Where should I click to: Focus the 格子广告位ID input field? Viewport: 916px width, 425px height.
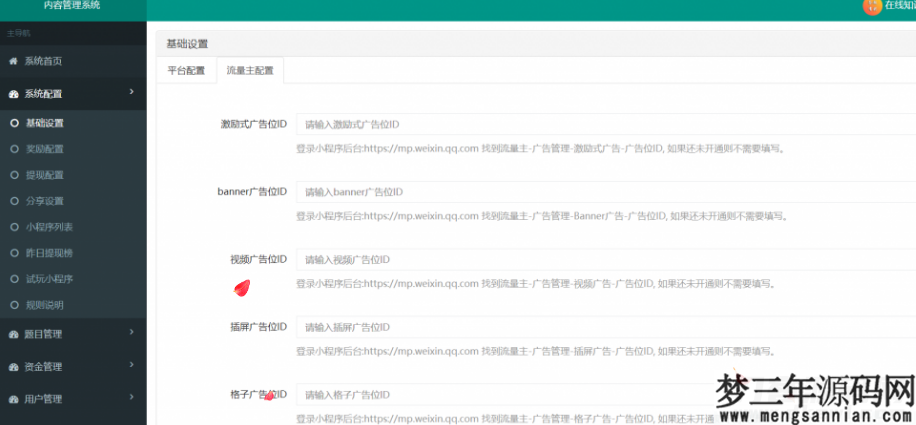(x=606, y=395)
